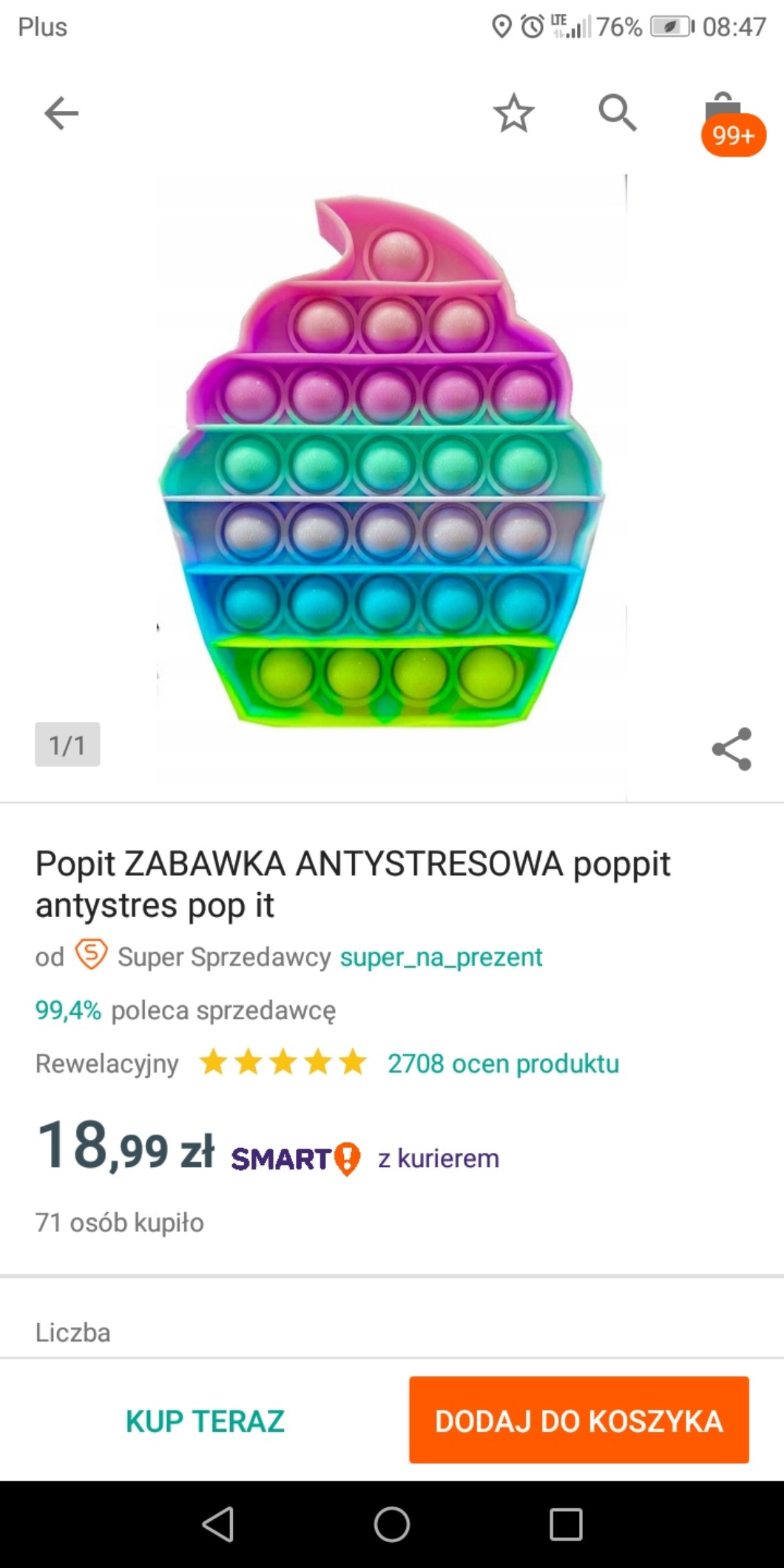Image resolution: width=784 pixels, height=1568 pixels.
Task: Tap DODAJ DO KOSZYKA button
Action: tap(578, 1420)
